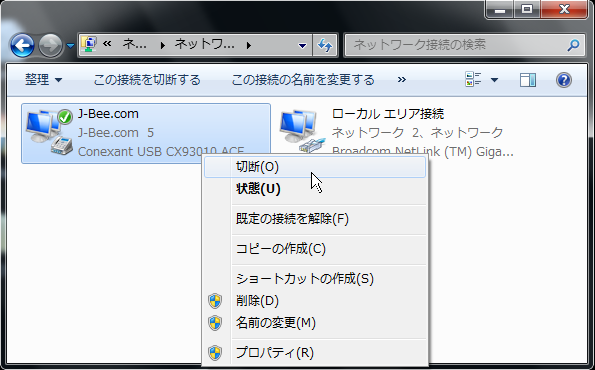Open Help with the blue question icon
The height and width of the screenshot is (370, 595).
(564, 80)
